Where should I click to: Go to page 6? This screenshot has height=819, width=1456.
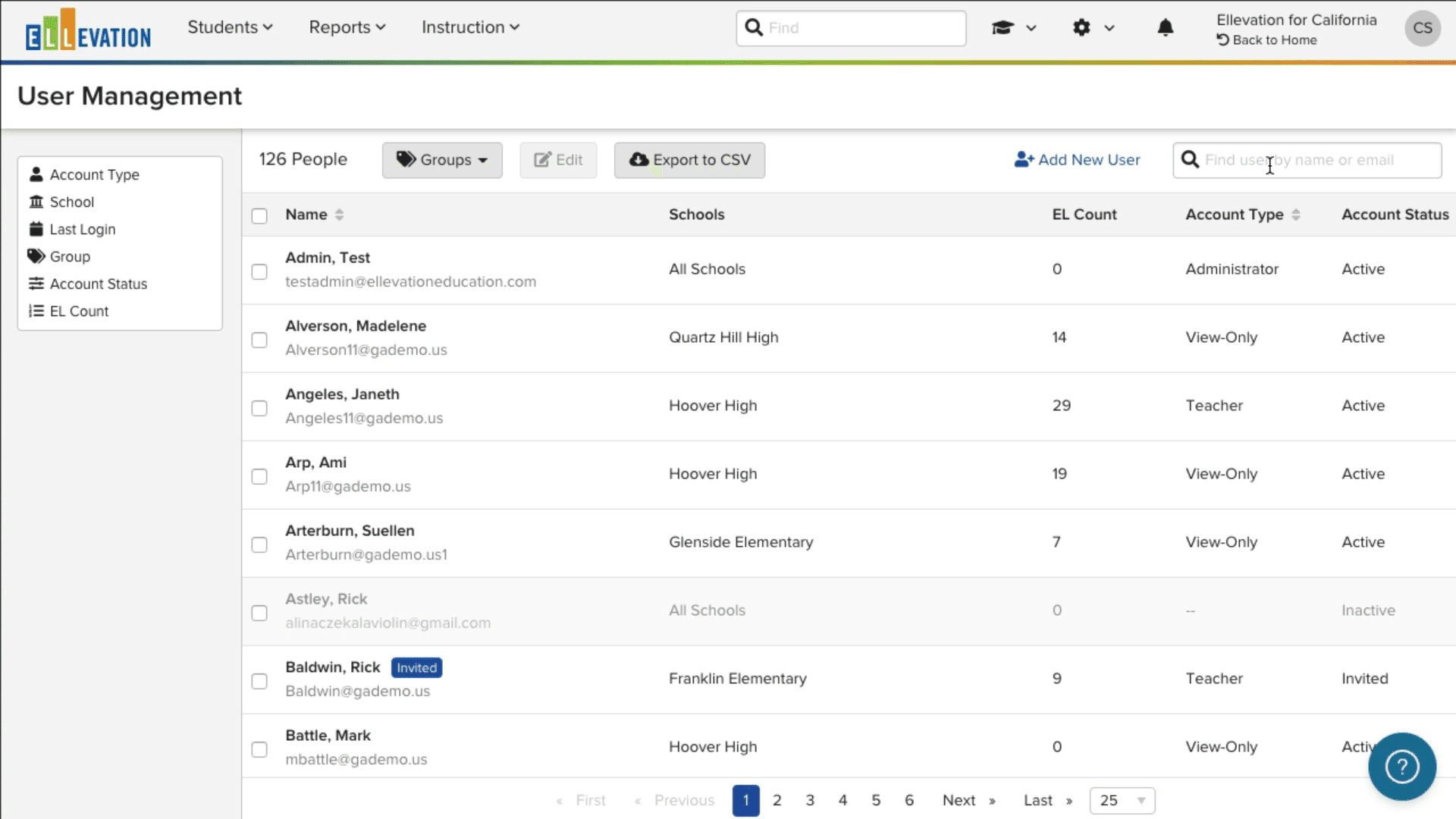pyautogui.click(x=909, y=800)
